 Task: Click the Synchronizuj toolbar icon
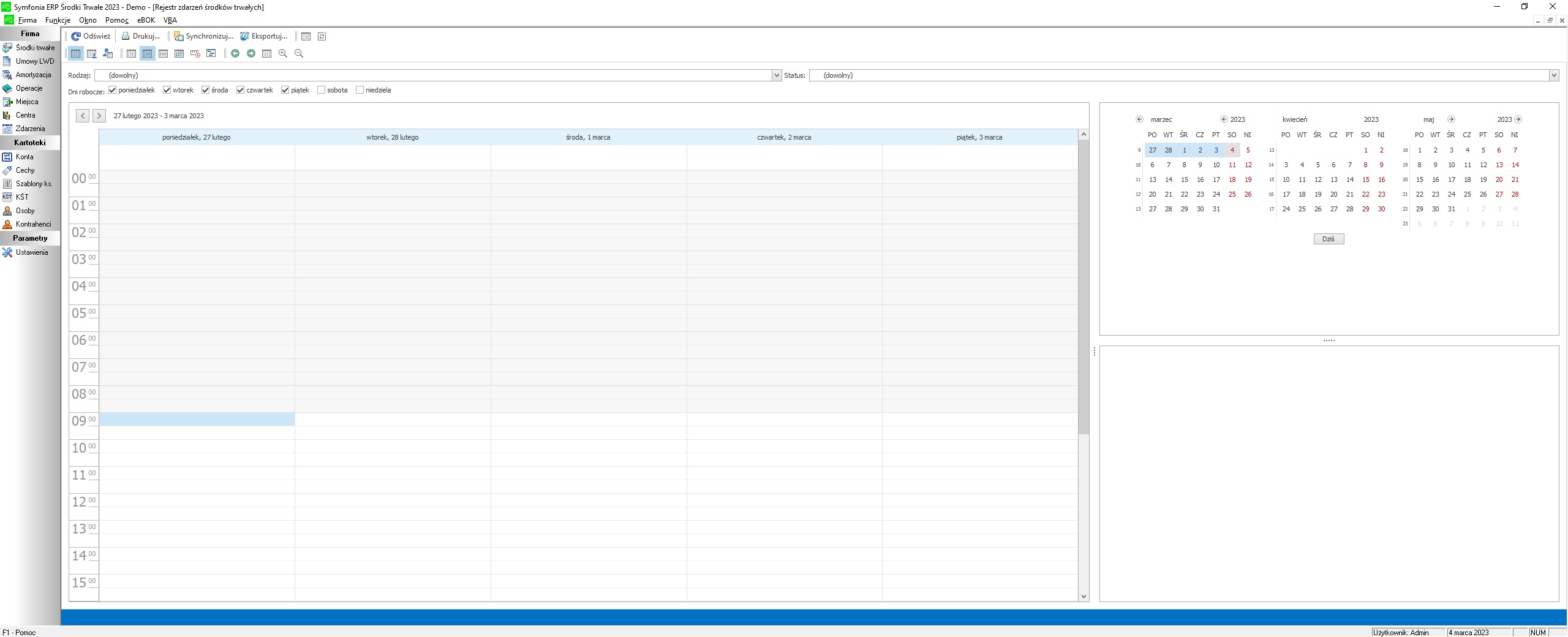[x=179, y=36]
